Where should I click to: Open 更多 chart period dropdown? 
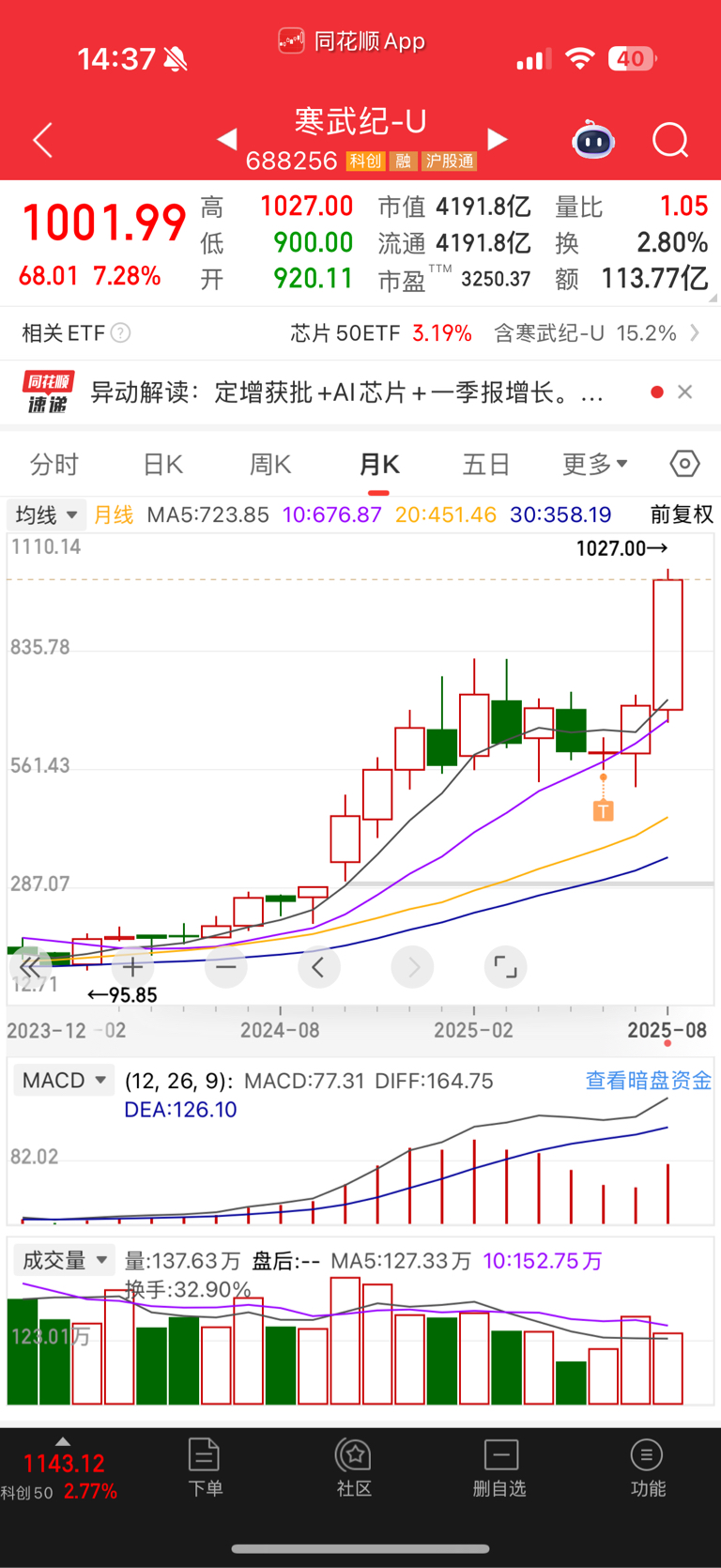click(x=595, y=465)
